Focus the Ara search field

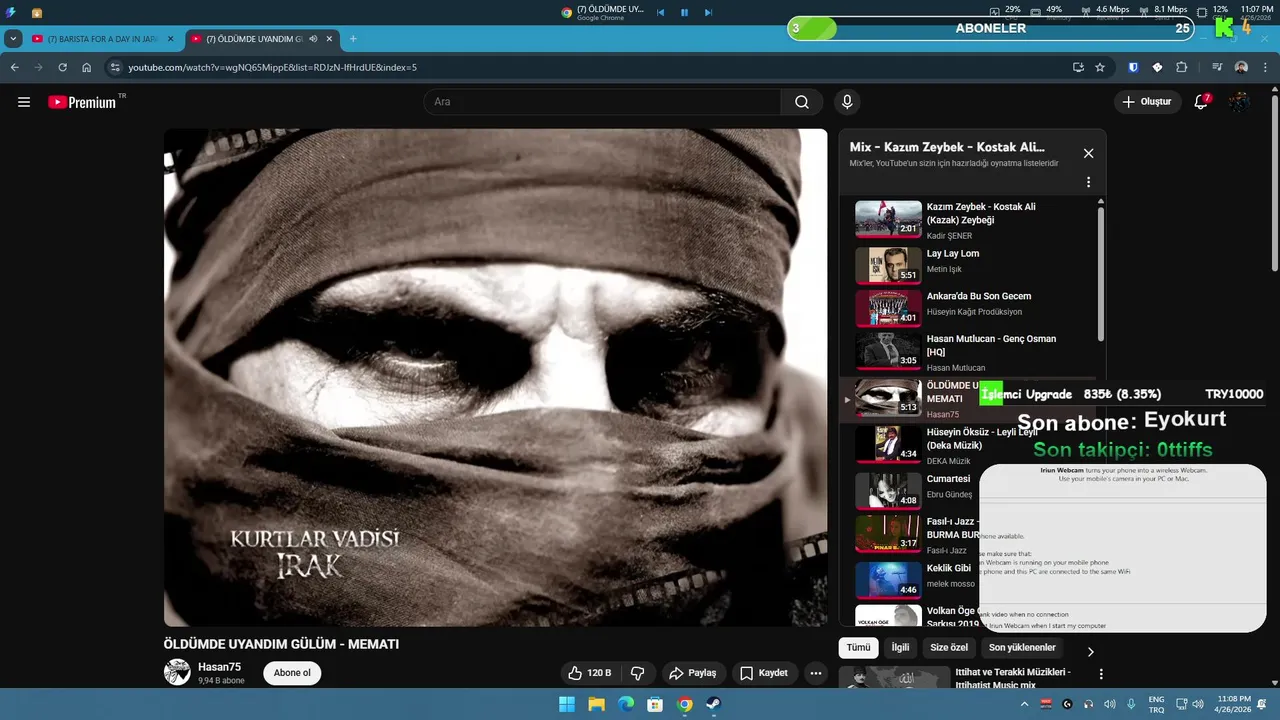[602, 102]
